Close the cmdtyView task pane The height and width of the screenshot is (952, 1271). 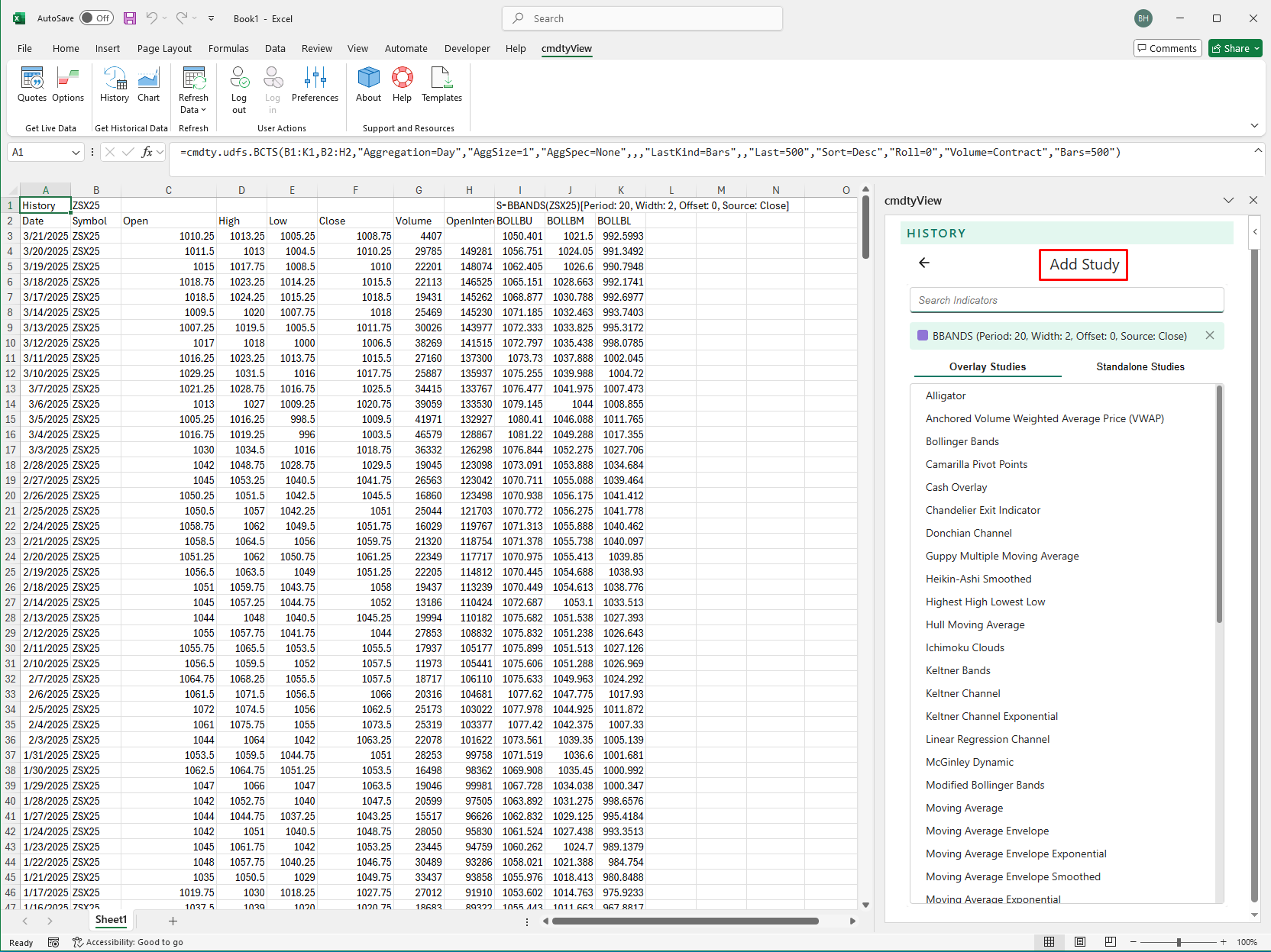[1253, 200]
